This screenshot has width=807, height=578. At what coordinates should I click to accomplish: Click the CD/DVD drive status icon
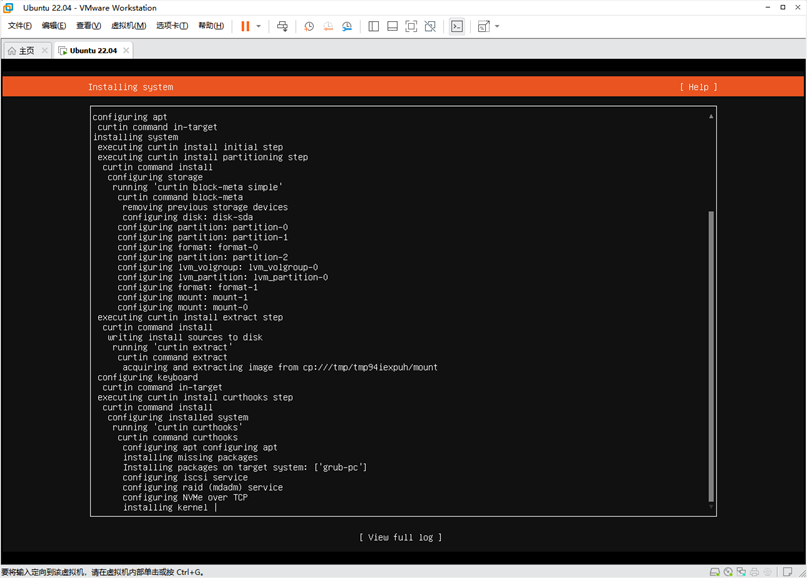coord(728,572)
